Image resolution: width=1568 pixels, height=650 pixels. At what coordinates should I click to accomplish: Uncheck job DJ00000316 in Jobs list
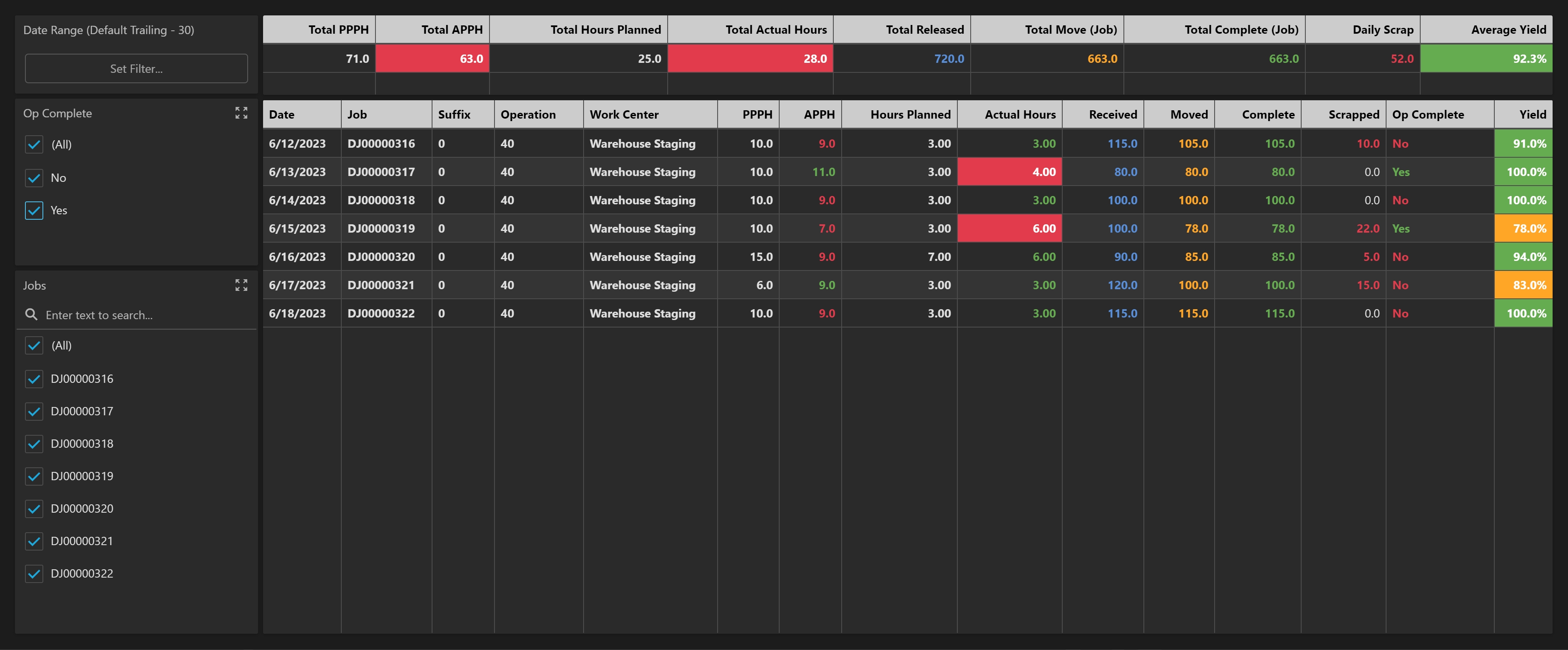coord(34,379)
